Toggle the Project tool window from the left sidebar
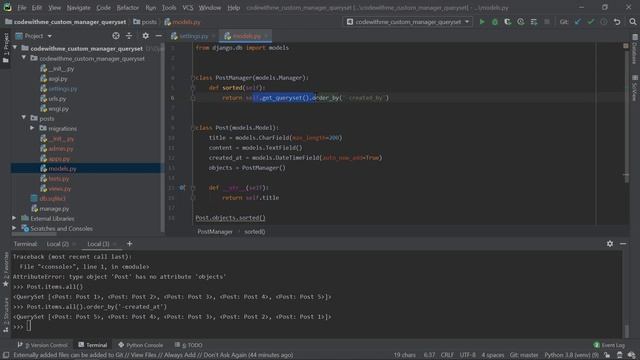The width and height of the screenshot is (640, 360). tap(6, 48)
